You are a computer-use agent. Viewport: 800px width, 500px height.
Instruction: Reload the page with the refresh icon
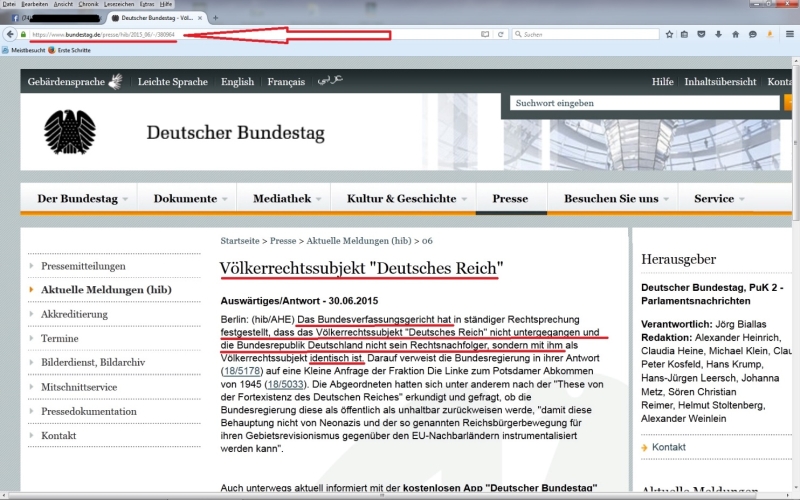tap(500, 34)
